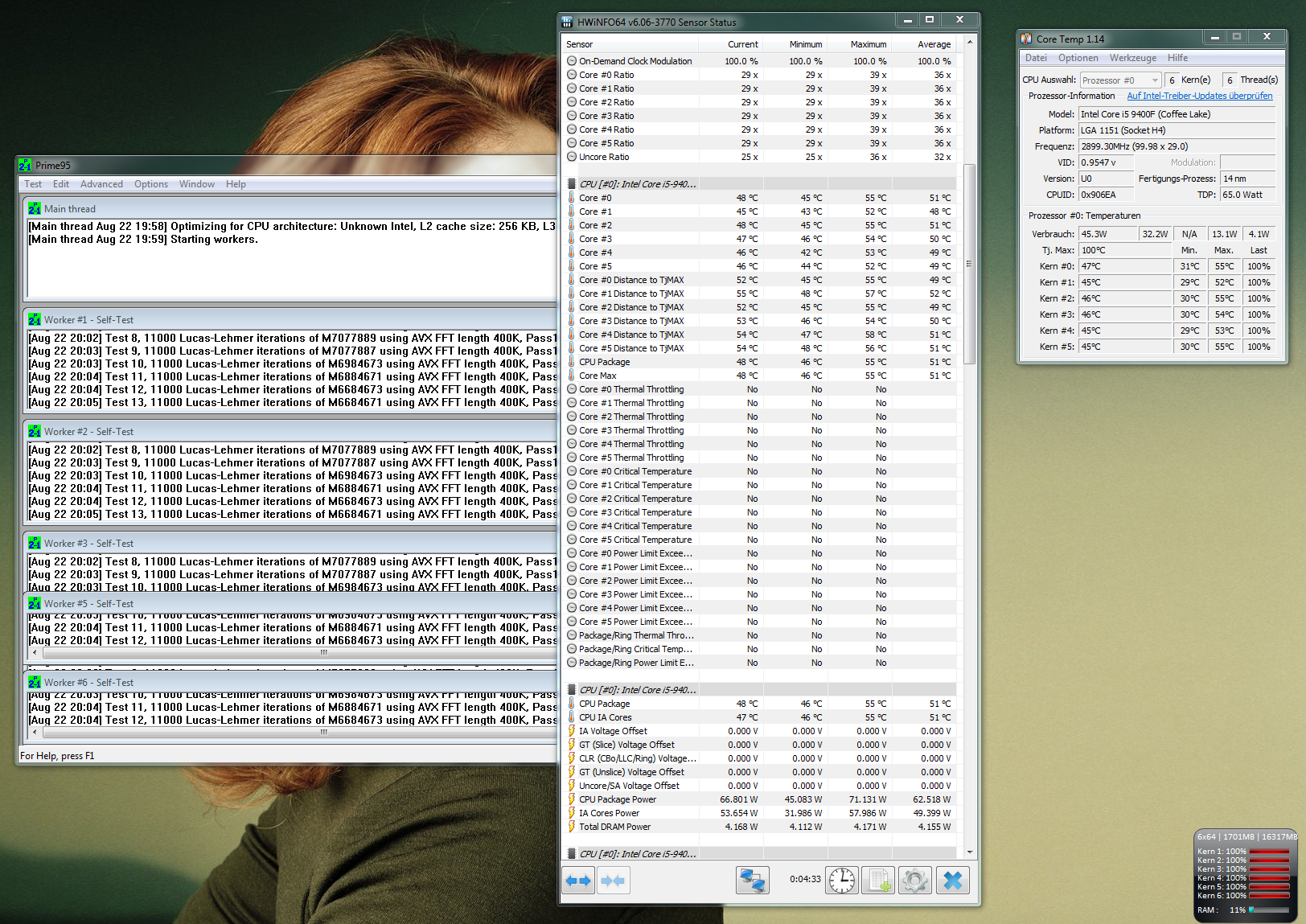The width and height of the screenshot is (1306, 924).
Task: Click the Worker #2 Self-Test window icon
Action: pyautogui.click(x=35, y=432)
